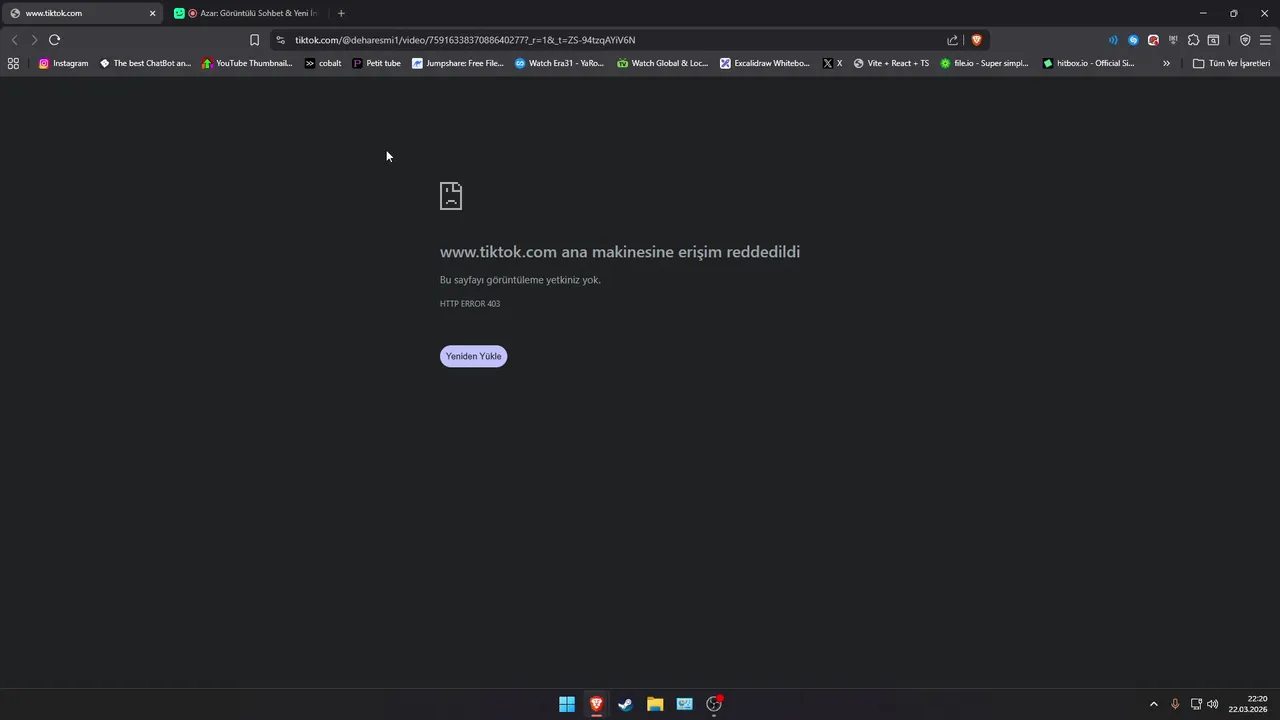
Task: Open the clock and date 22:20
Action: [1248, 704]
